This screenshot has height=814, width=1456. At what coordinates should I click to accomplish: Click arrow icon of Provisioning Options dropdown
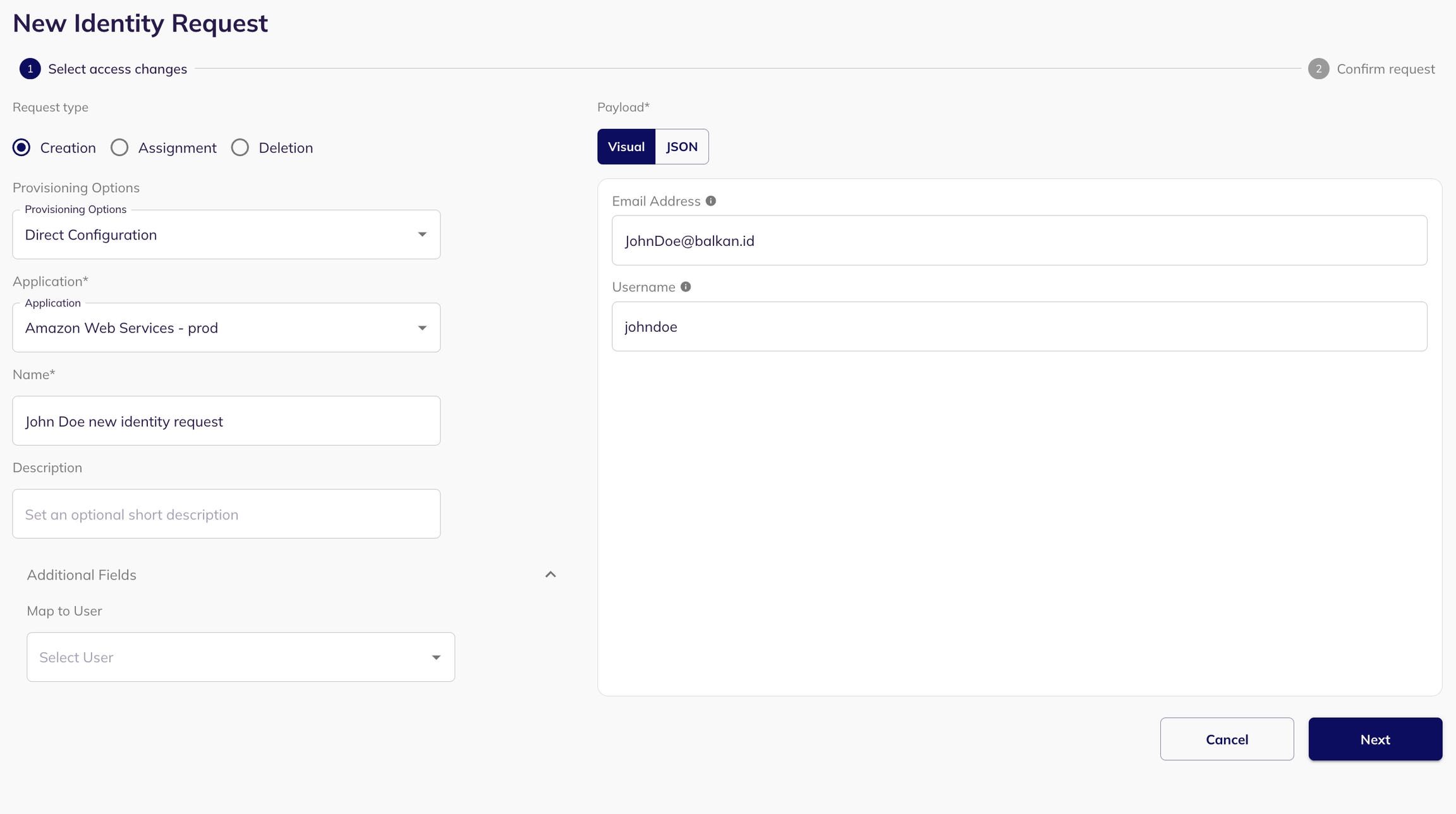[x=422, y=234]
